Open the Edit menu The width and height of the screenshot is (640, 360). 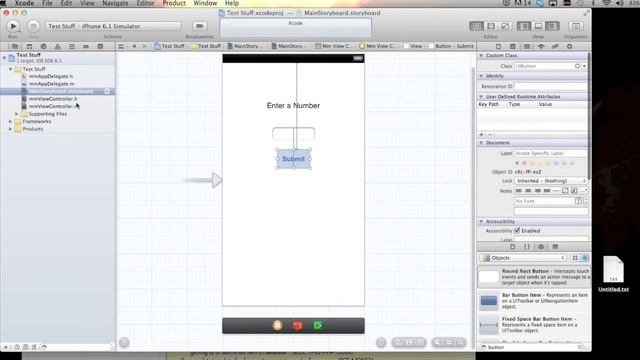[x=66, y=3]
